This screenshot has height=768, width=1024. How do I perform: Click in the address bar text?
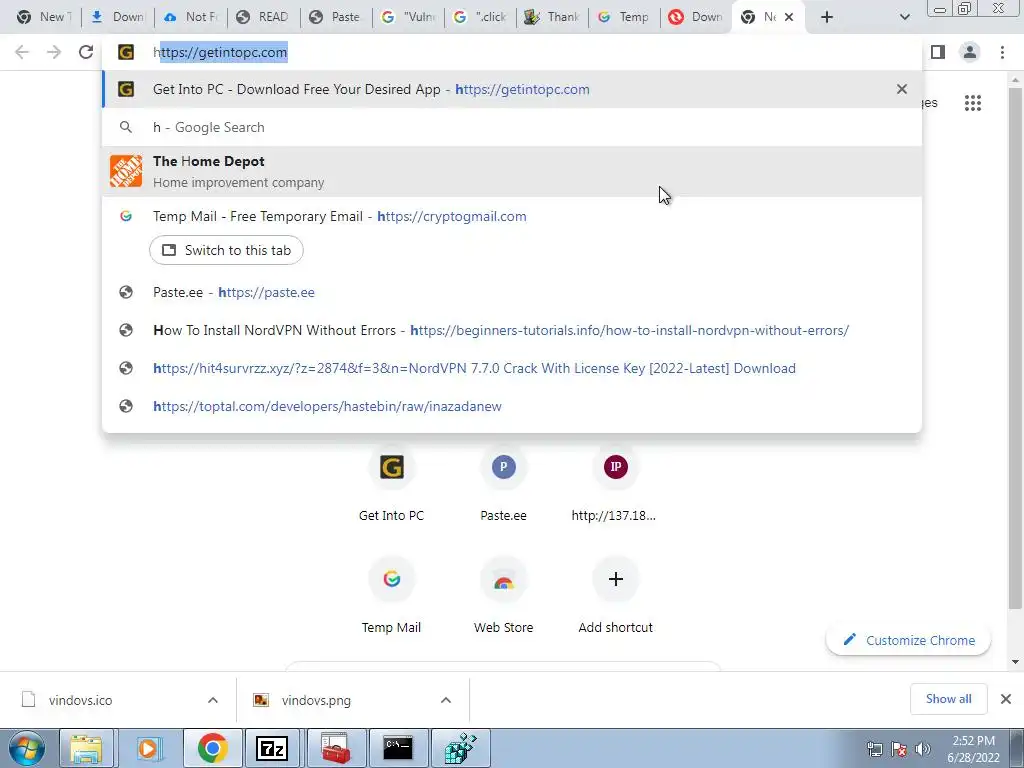pos(220,52)
